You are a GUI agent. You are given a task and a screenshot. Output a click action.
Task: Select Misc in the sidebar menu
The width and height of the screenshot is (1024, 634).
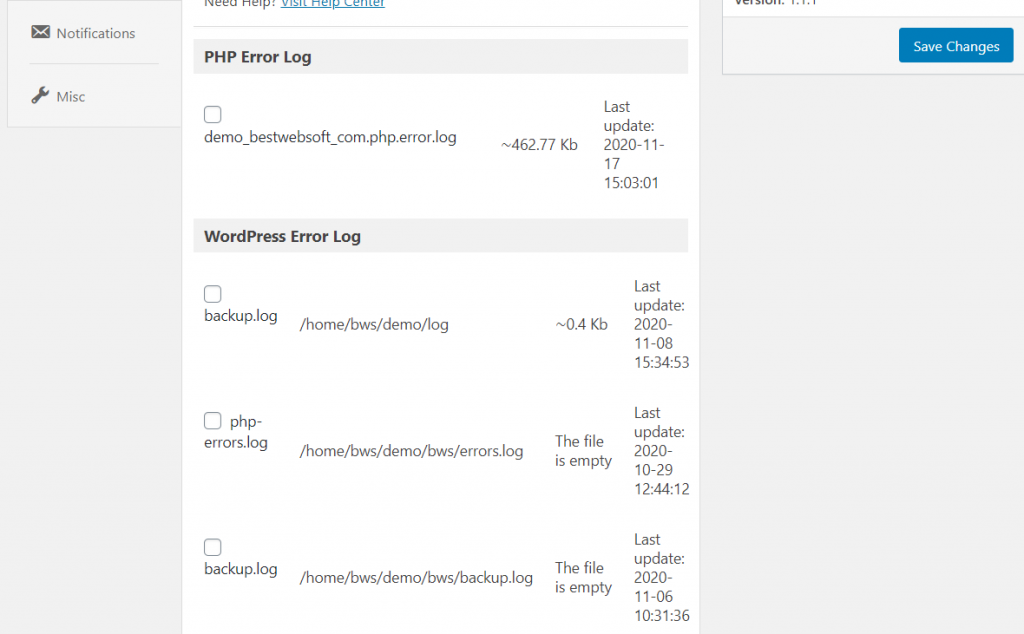(70, 95)
